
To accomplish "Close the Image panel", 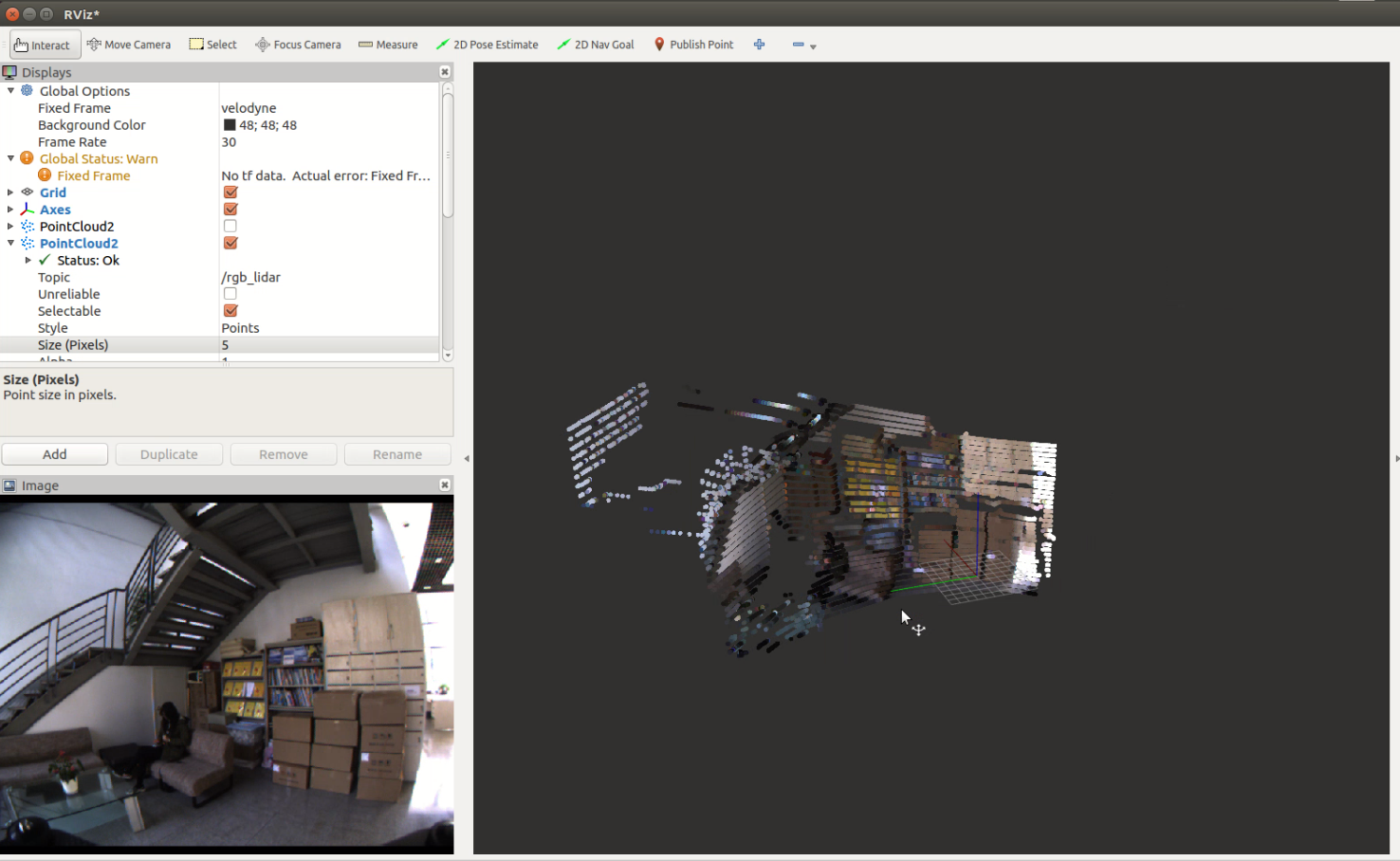I will 445,485.
